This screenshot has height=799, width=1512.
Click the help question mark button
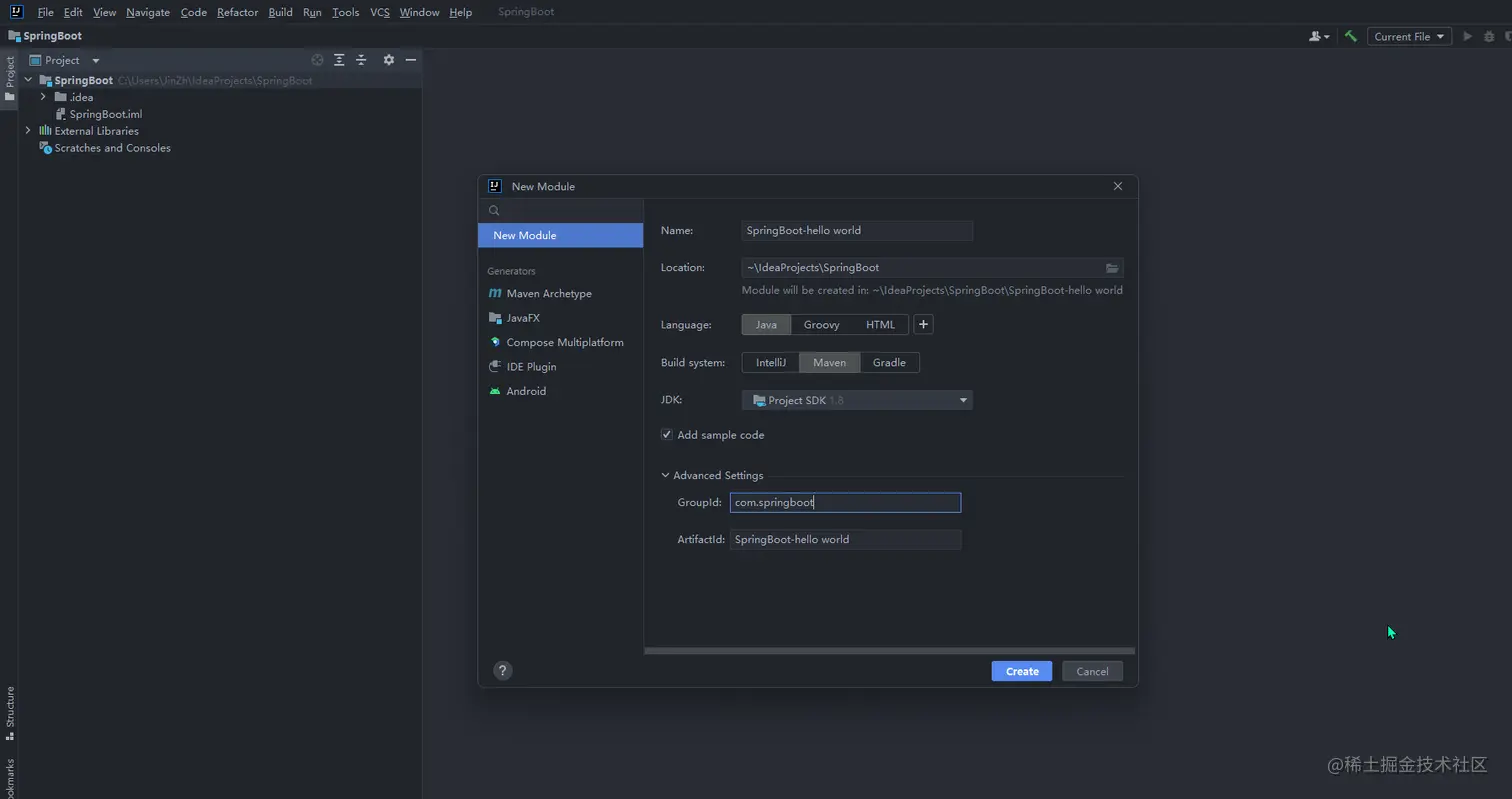(503, 671)
